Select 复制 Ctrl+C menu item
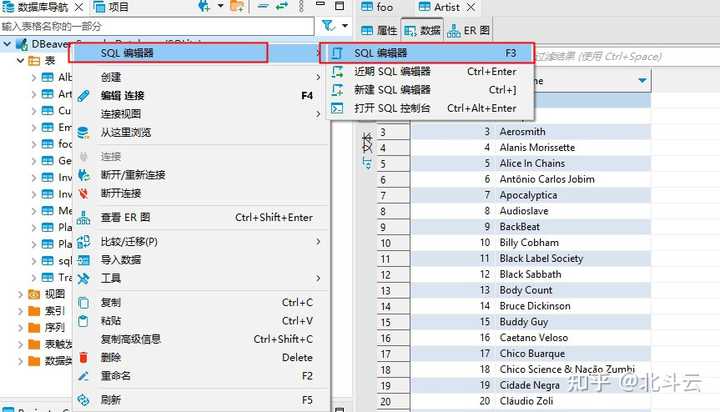 point(201,302)
